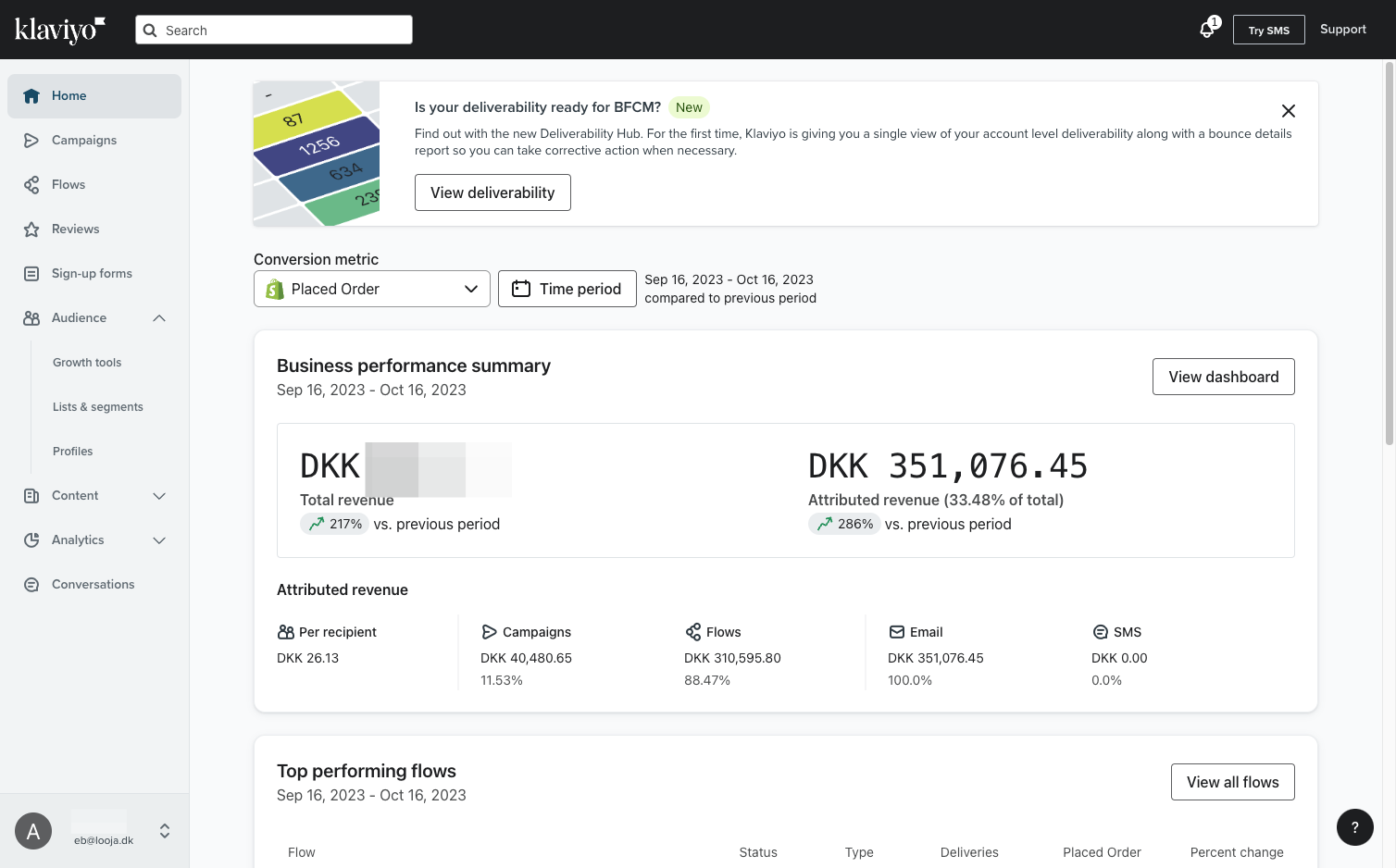Click the Try SMS button
Image resolution: width=1396 pixels, height=868 pixels.
pos(1269,30)
